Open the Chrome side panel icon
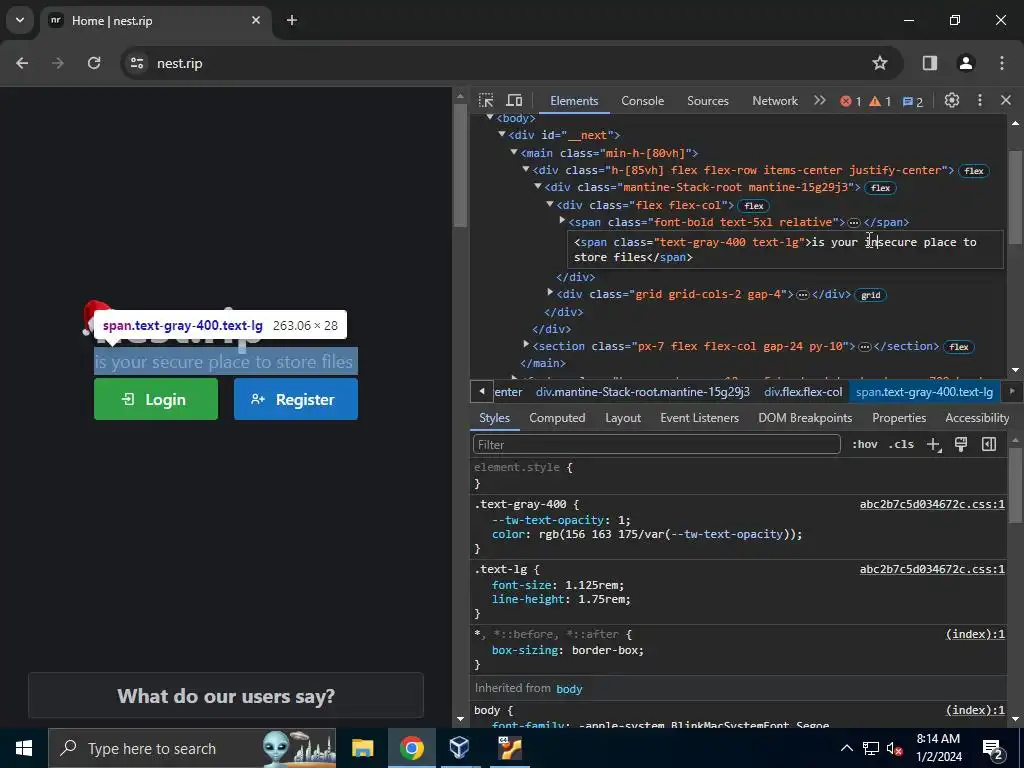 (929, 63)
